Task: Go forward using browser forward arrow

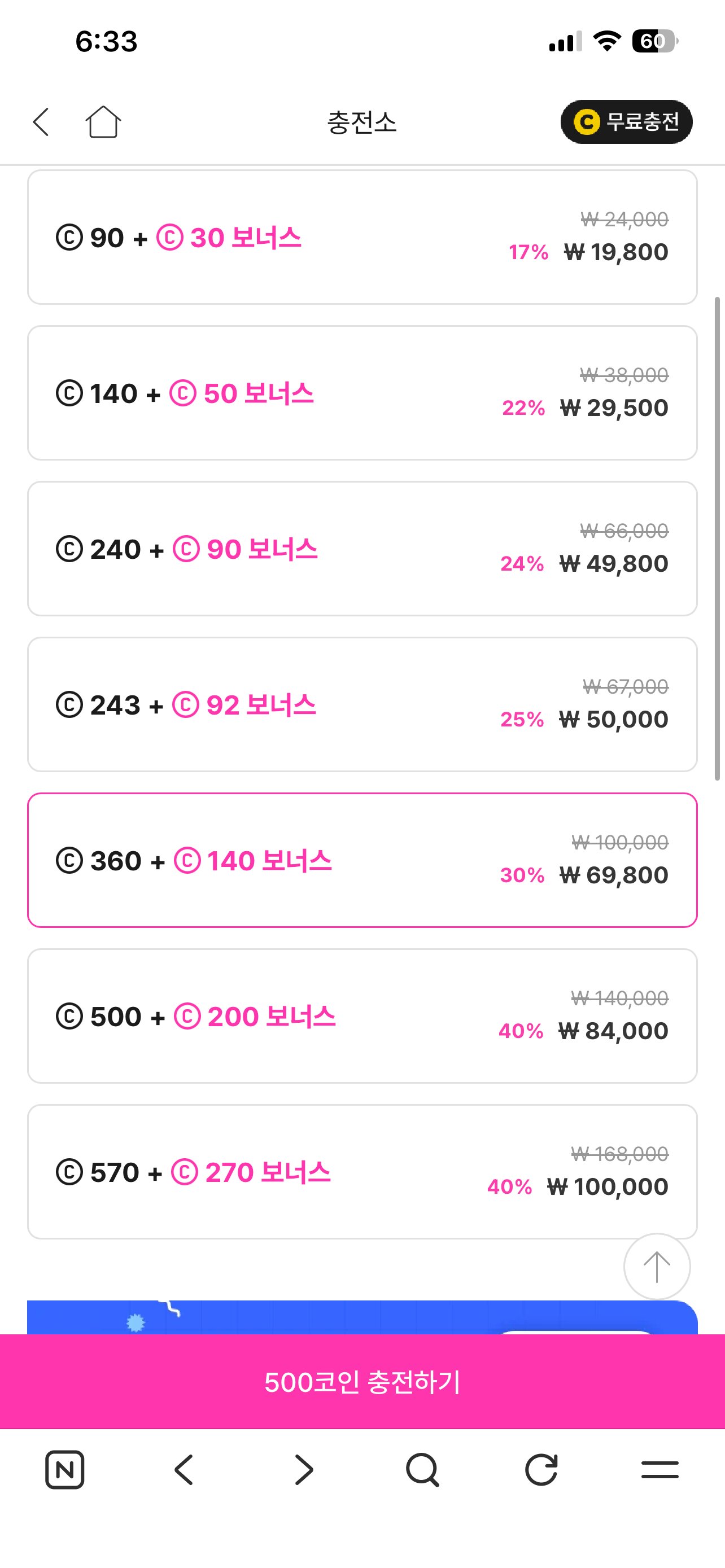Action: pos(303,1470)
